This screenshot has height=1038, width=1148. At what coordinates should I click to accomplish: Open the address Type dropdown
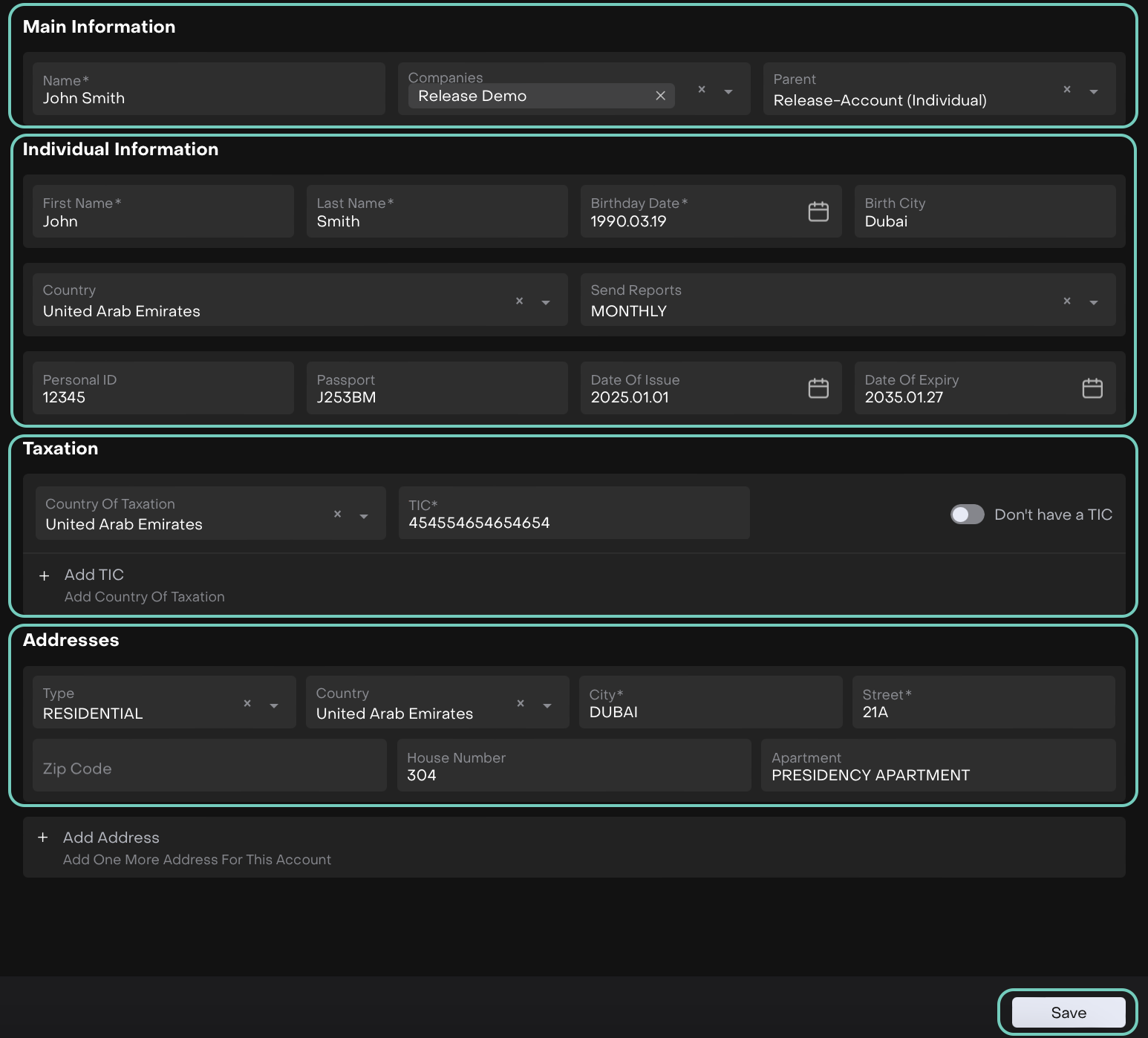[x=274, y=705]
